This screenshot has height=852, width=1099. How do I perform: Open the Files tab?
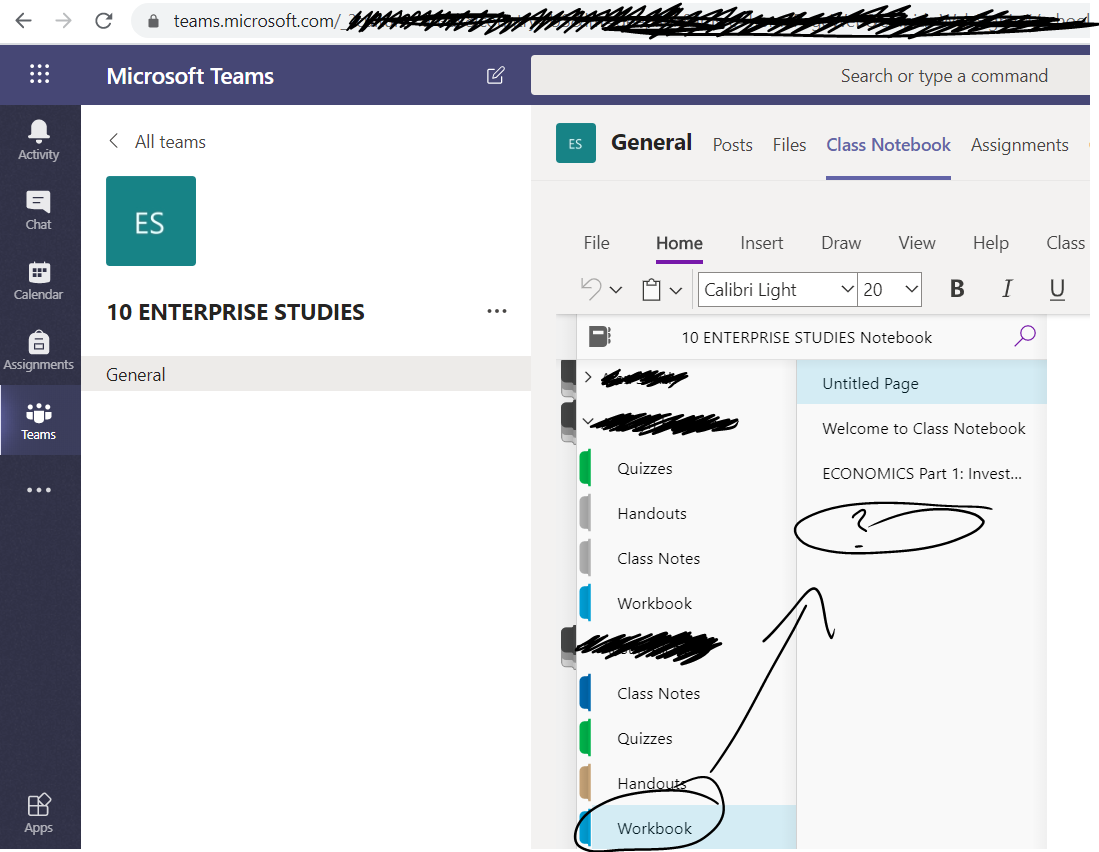click(x=789, y=145)
